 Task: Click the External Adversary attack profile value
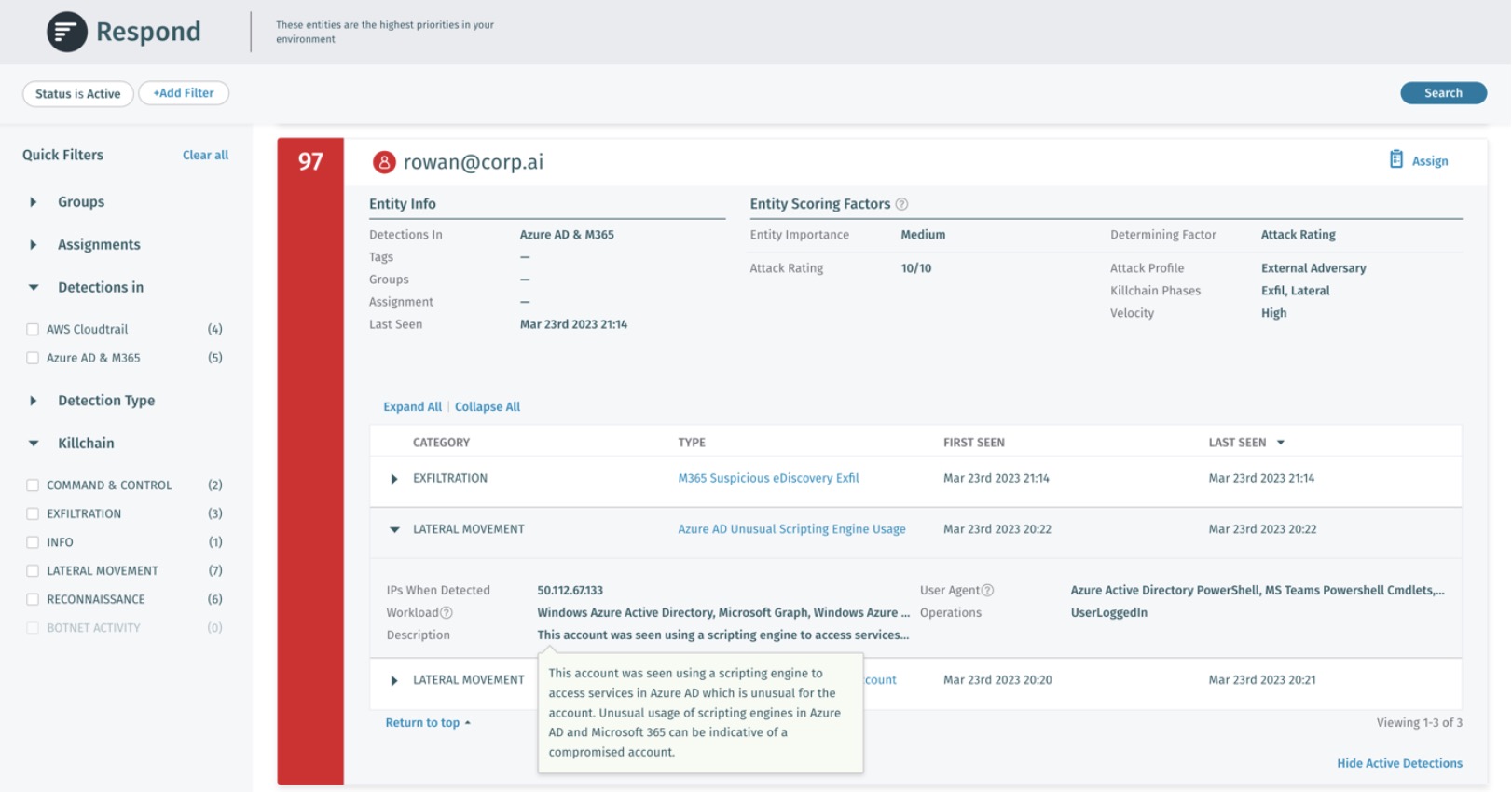(1313, 268)
